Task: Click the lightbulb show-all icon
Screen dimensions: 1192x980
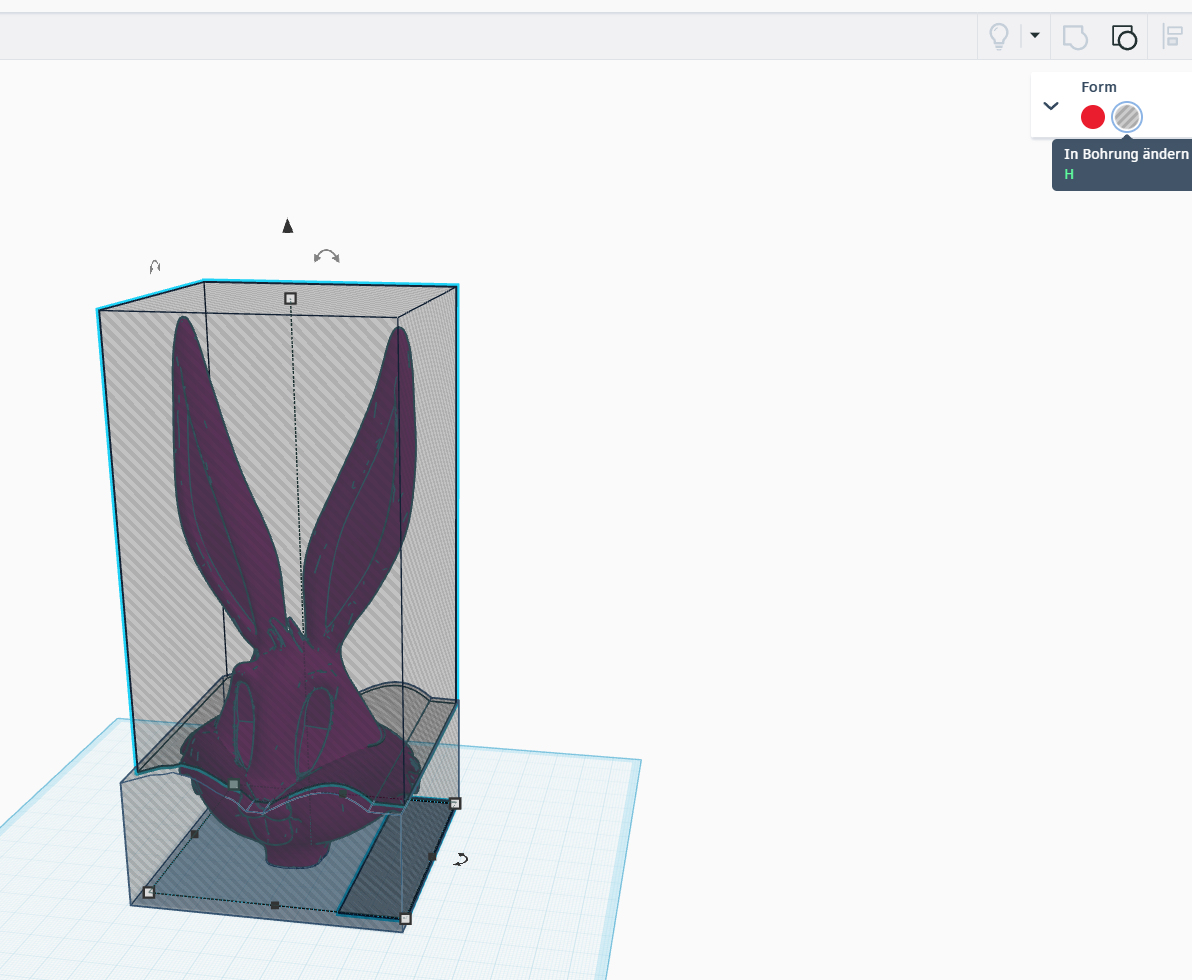Action: [x=998, y=36]
